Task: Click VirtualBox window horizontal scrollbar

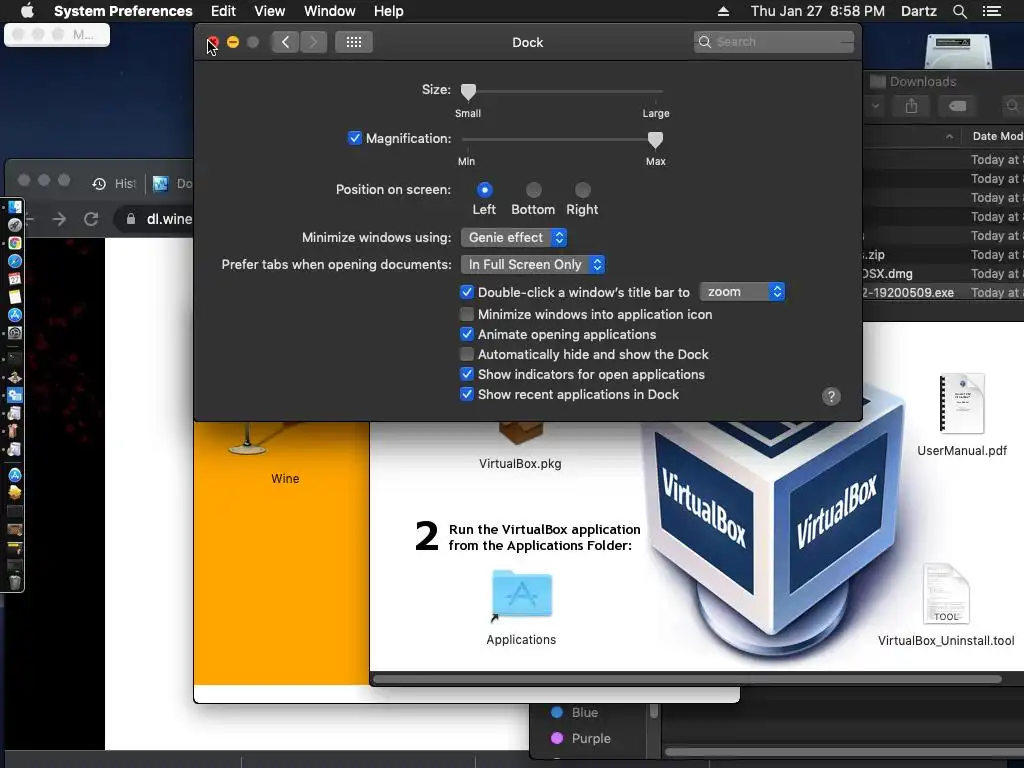Action: (x=687, y=679)
